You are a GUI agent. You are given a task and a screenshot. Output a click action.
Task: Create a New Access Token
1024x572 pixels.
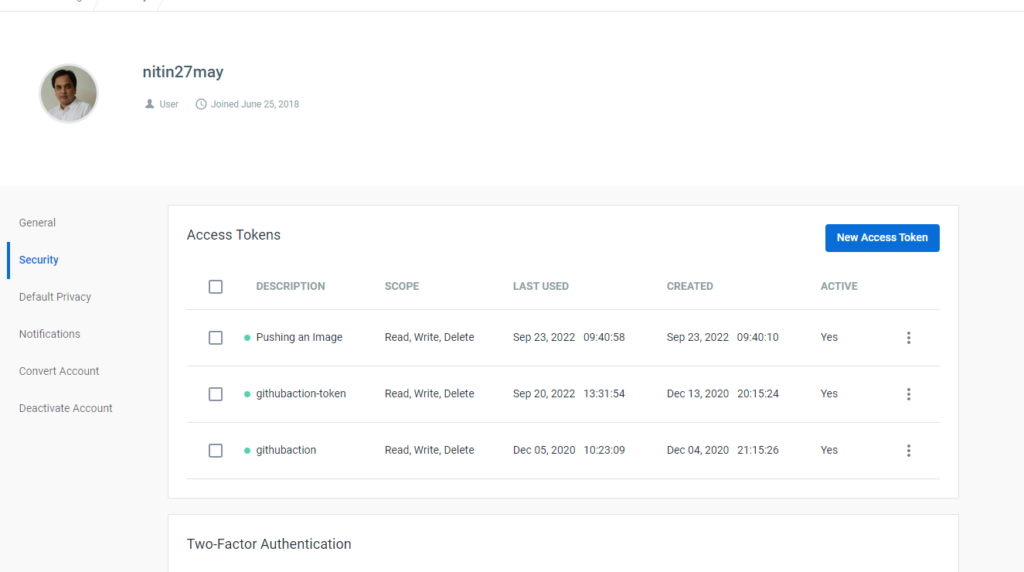[x=882, y=238]
